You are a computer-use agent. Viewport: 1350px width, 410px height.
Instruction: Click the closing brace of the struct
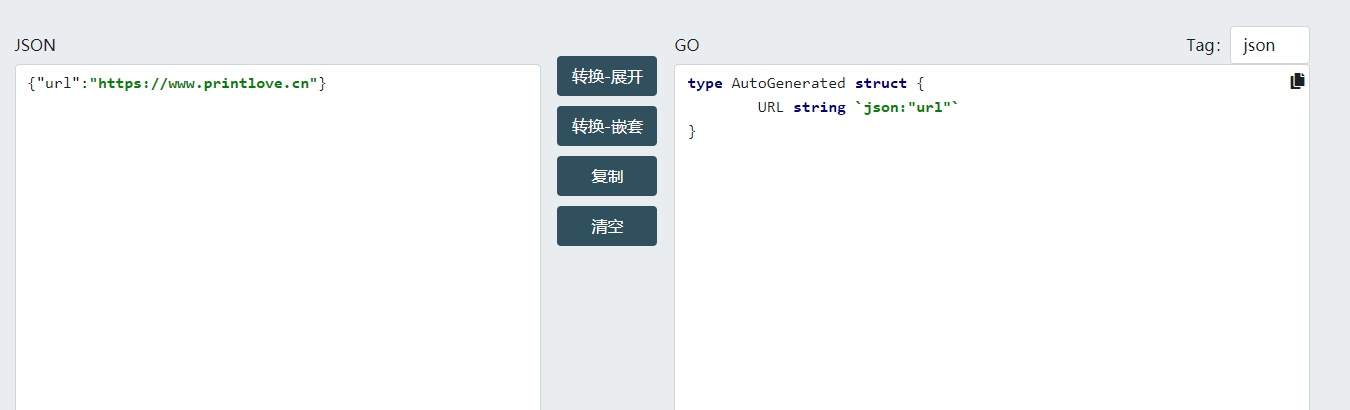point(692,131)
